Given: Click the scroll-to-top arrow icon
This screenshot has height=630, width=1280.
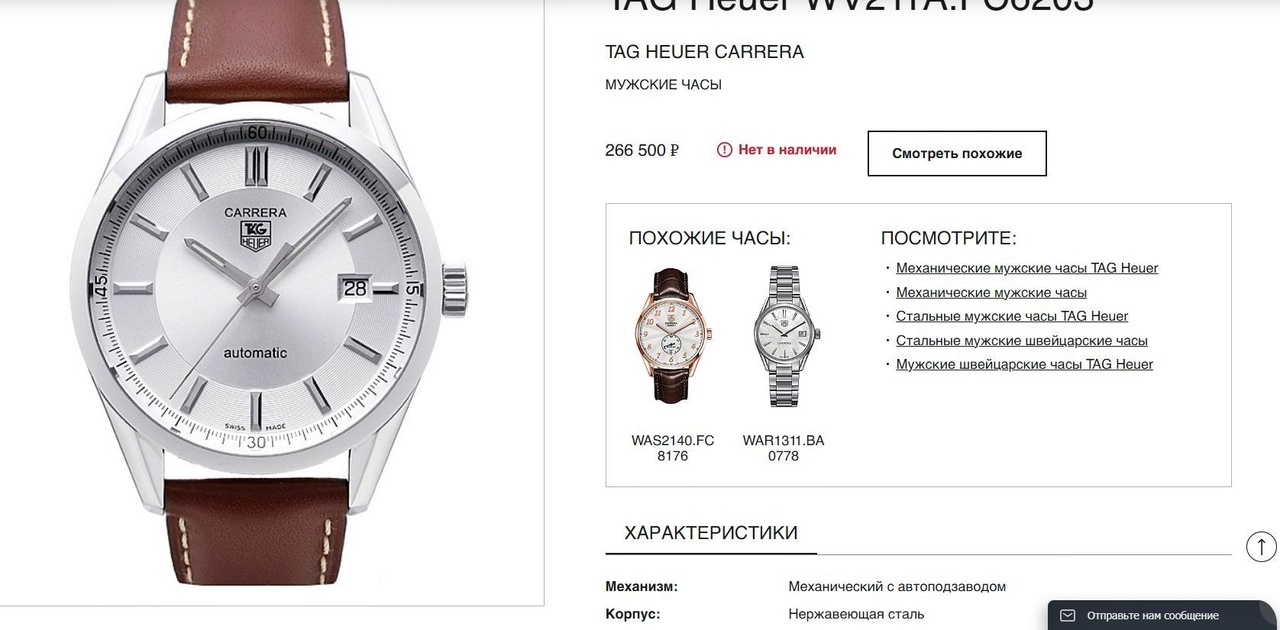Looking at the screenshot, I should (x=1261, y=546).
